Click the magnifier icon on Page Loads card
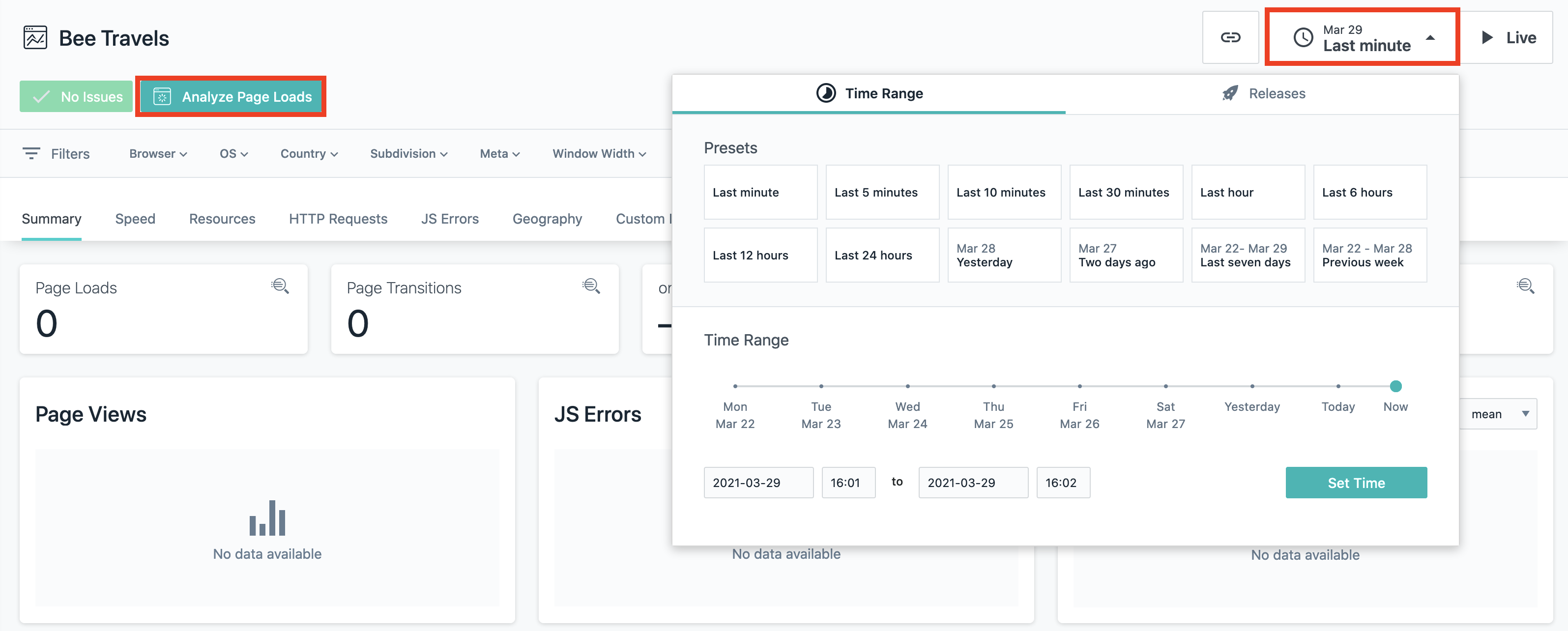The width and height of the screenshot is (1568, 631). click(x=280, y=286)
